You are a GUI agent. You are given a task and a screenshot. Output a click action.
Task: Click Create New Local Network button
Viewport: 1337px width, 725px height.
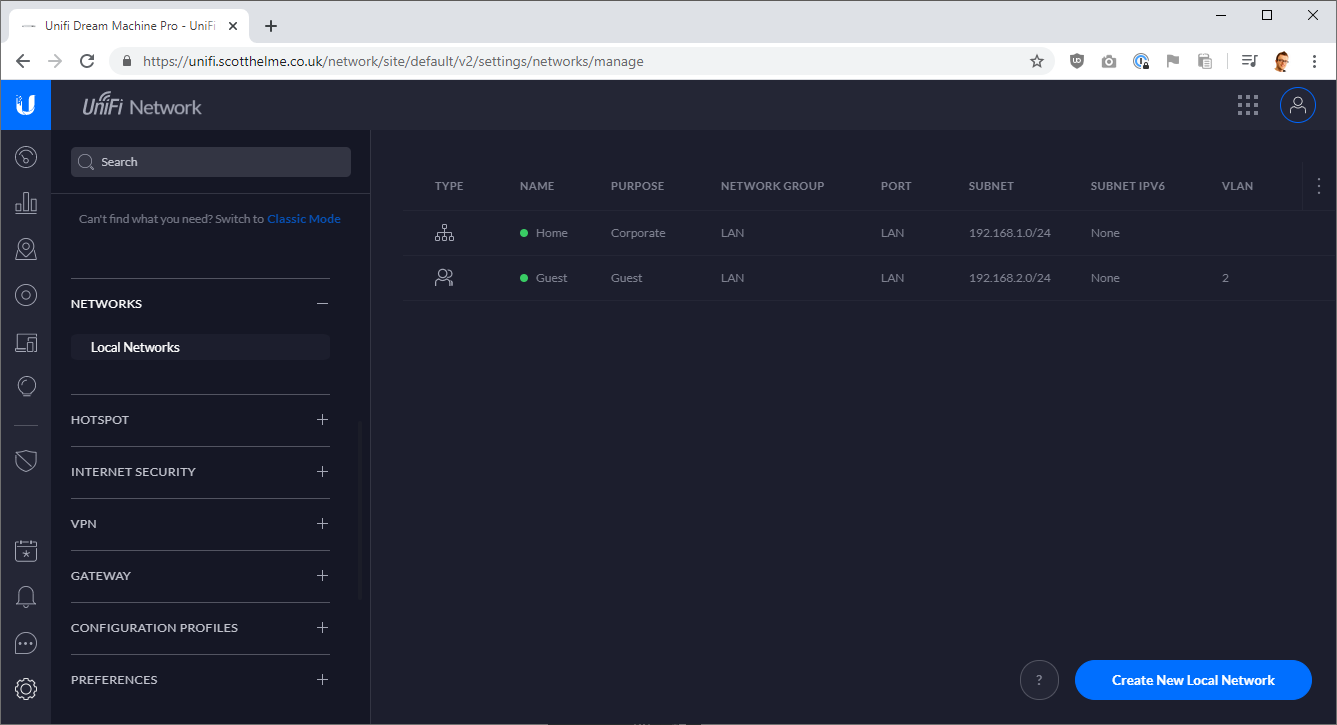(x=1192, y=680)
